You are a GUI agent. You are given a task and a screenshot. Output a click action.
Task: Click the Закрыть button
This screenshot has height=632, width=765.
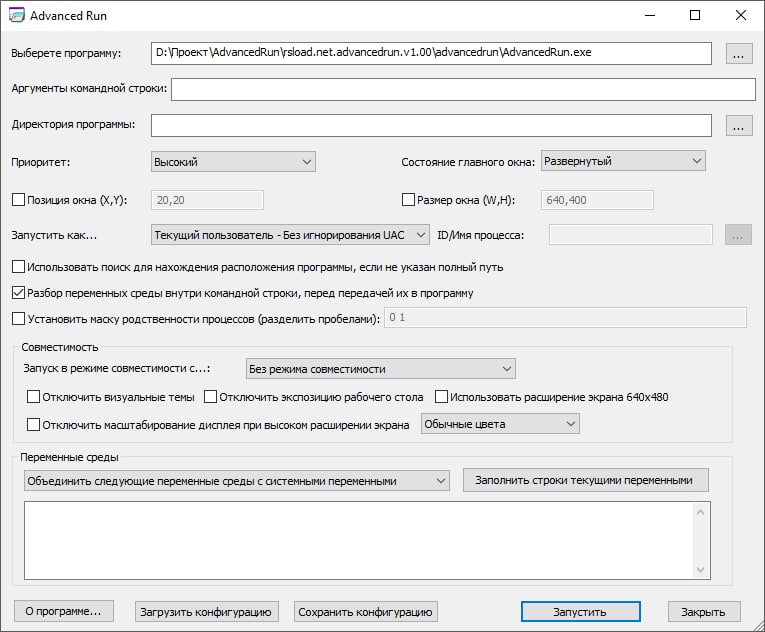click(704, 612)
